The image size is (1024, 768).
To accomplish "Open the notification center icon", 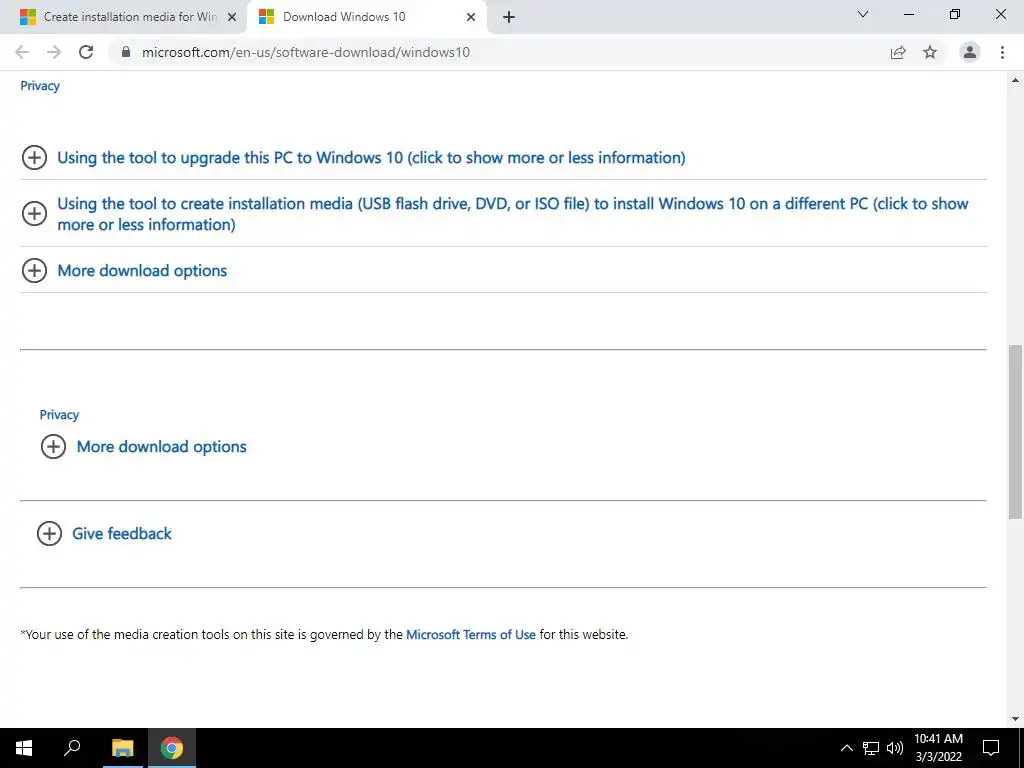I will click(x=991, y=748).
